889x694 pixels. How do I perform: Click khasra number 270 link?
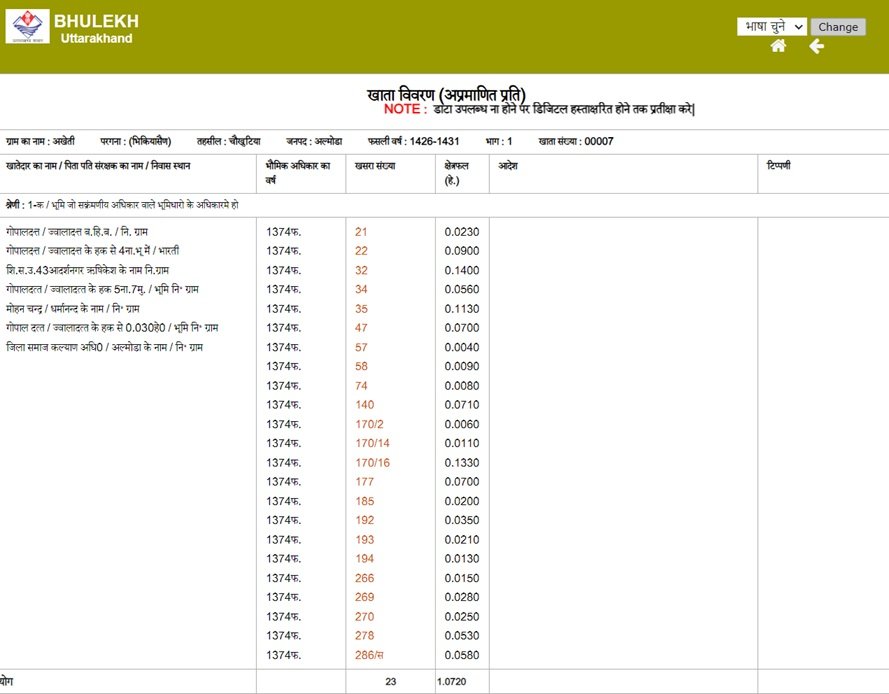click(364, 617)
